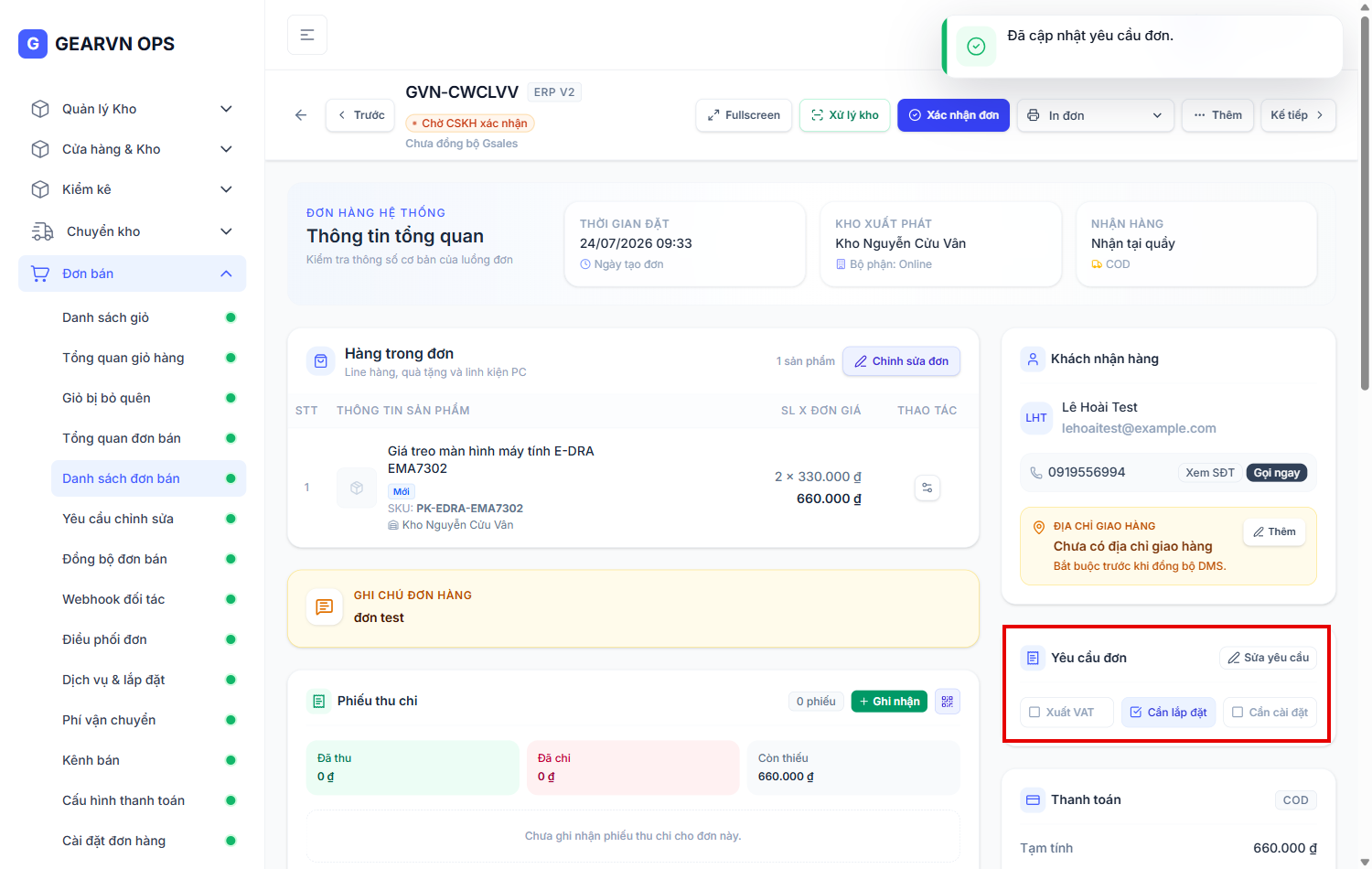Click the hamburger sidebar toggle icon

pos(307,35)
